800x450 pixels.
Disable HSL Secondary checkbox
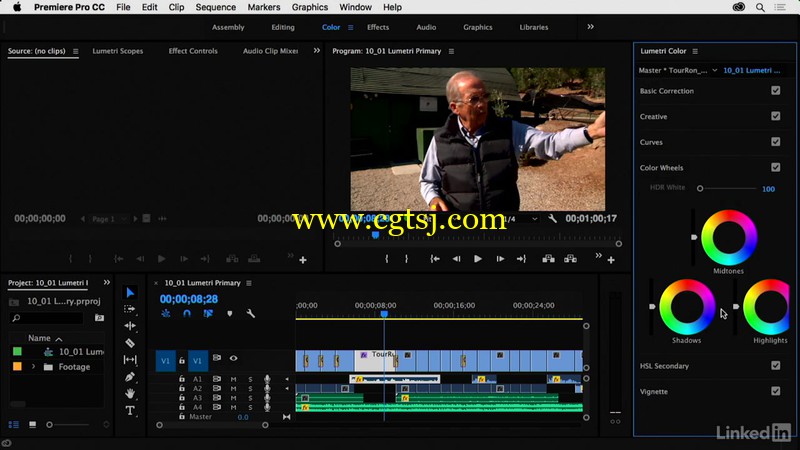coord(776,365)
